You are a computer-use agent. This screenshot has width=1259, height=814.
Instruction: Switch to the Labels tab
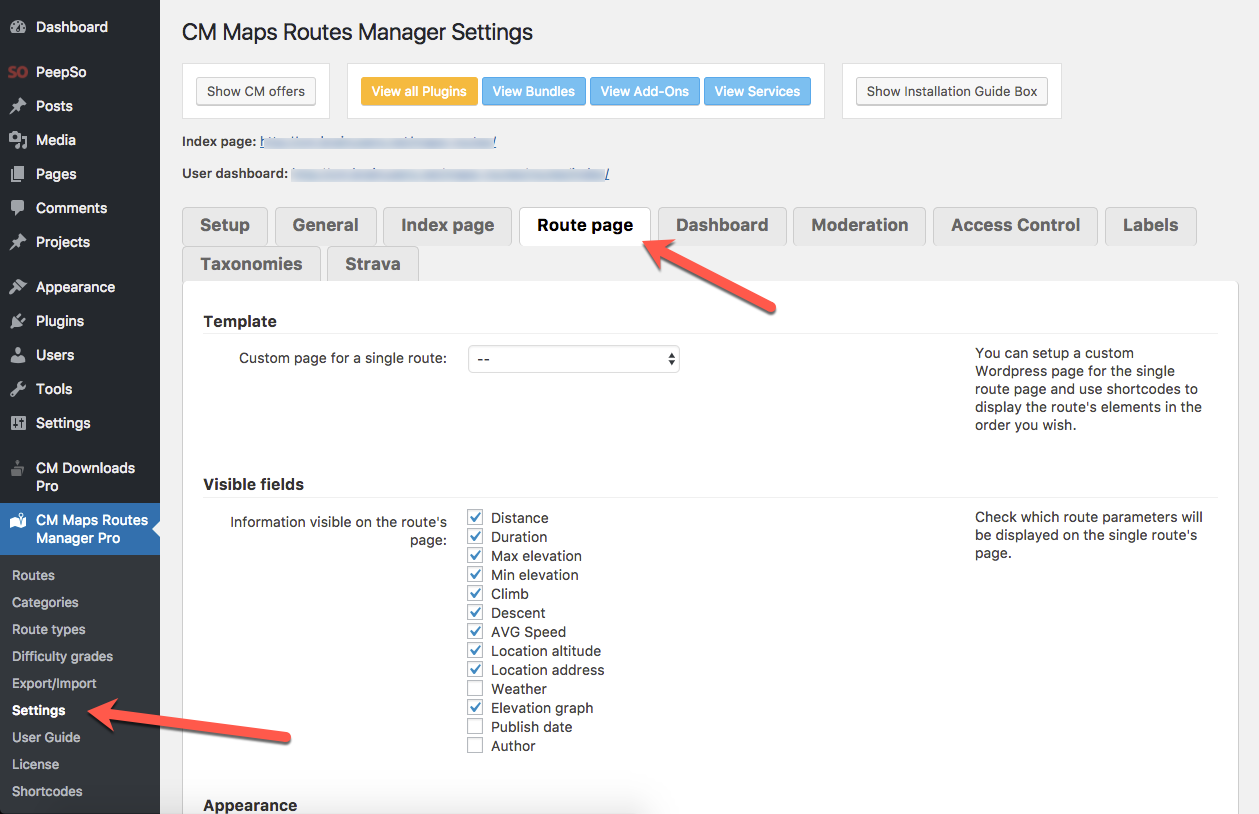coord(1150,226)
